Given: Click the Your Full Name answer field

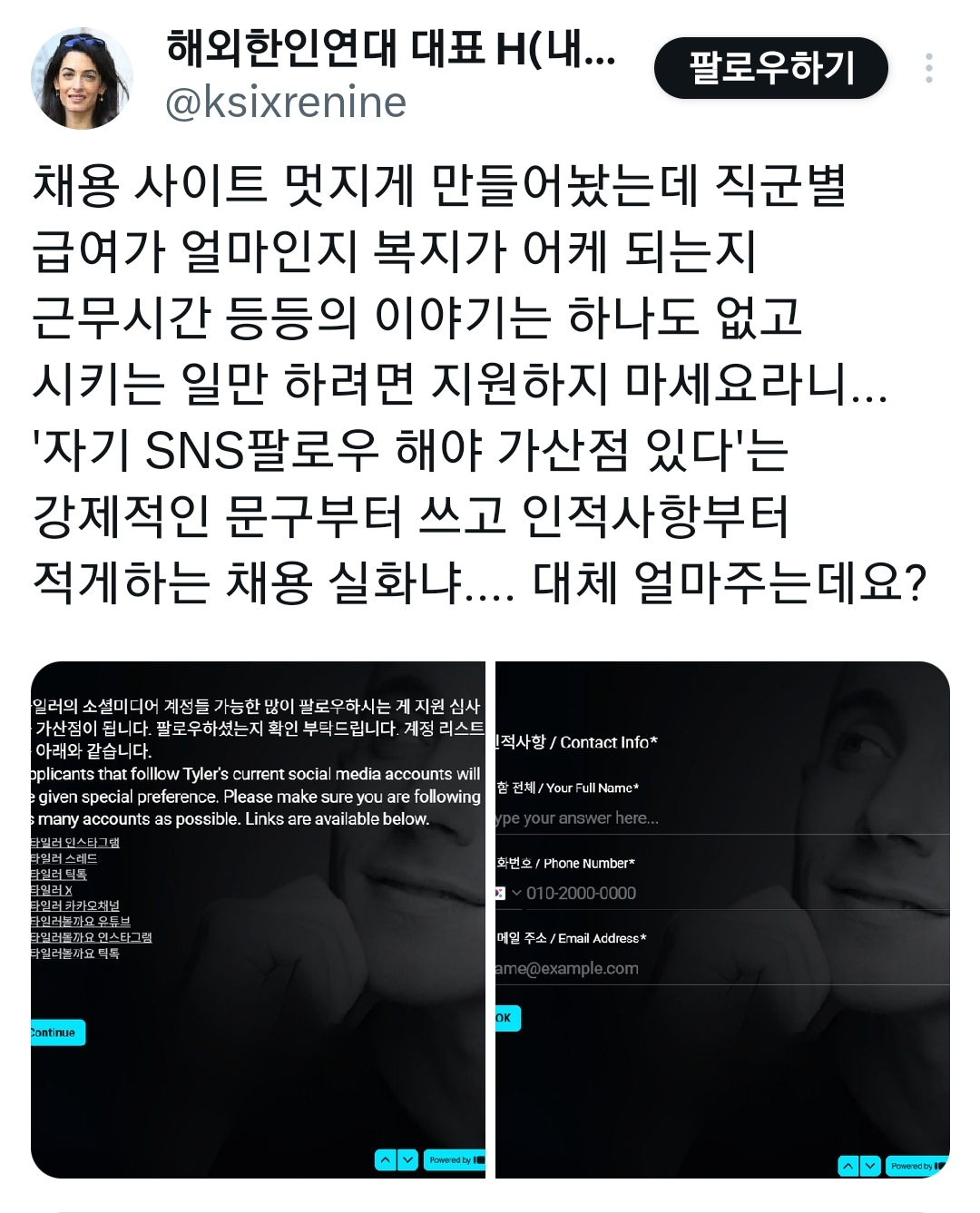Looking at the screenshot, I should 722,818.
